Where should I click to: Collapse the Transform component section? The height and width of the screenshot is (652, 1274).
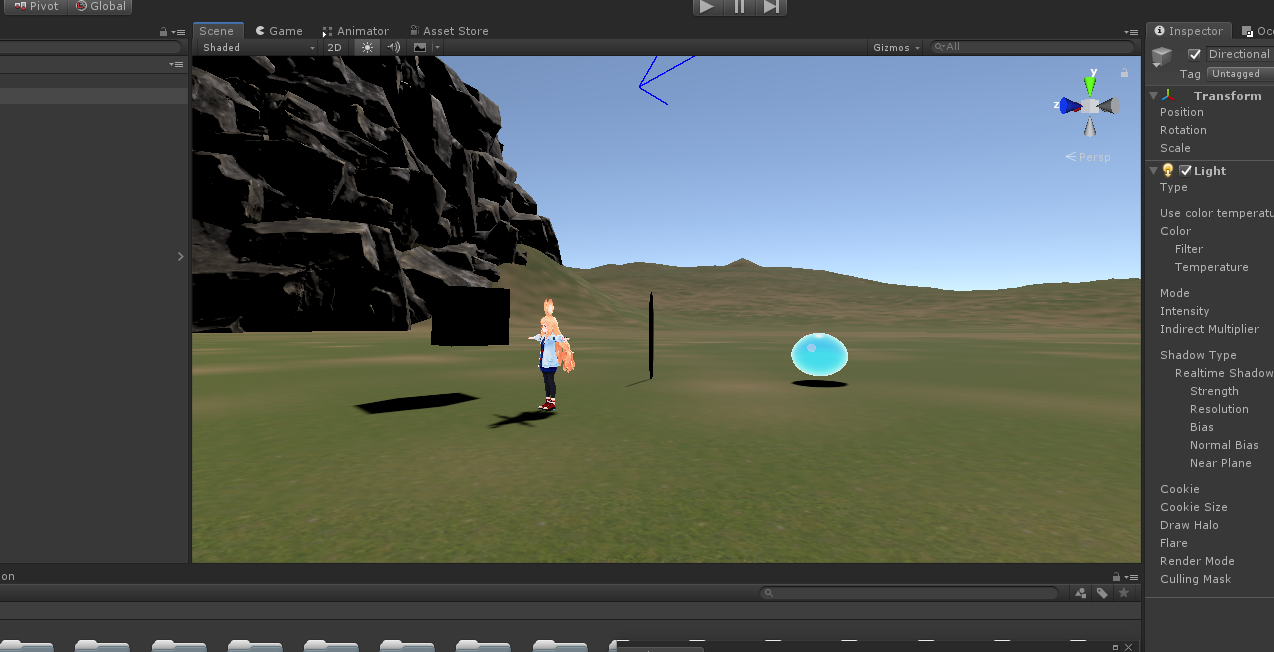pyautogui.click(x=1153, y=96)
